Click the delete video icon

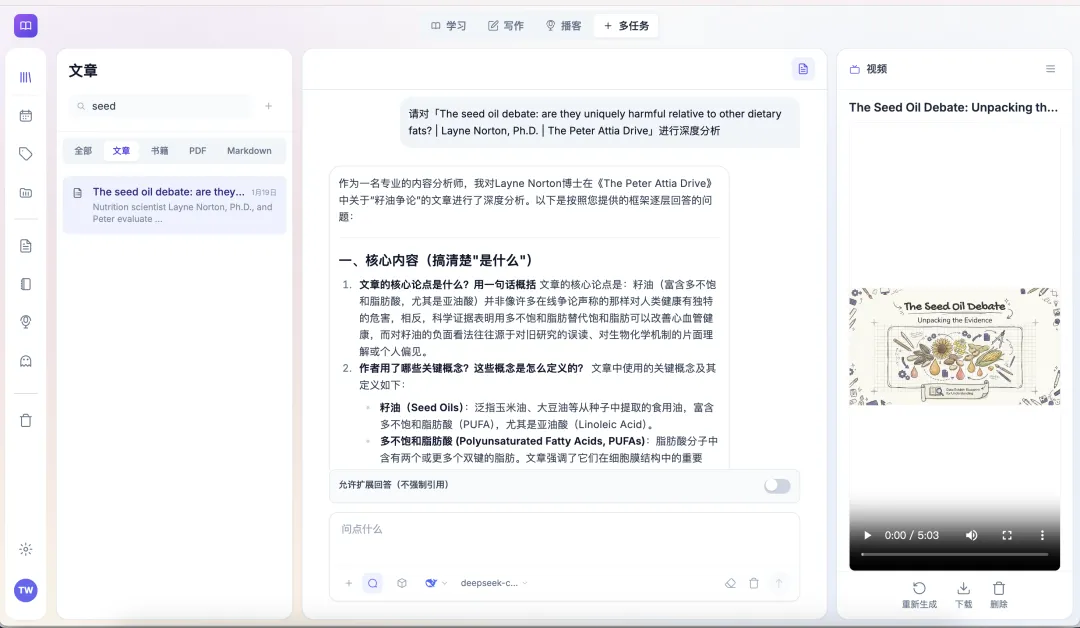(999, 595)
